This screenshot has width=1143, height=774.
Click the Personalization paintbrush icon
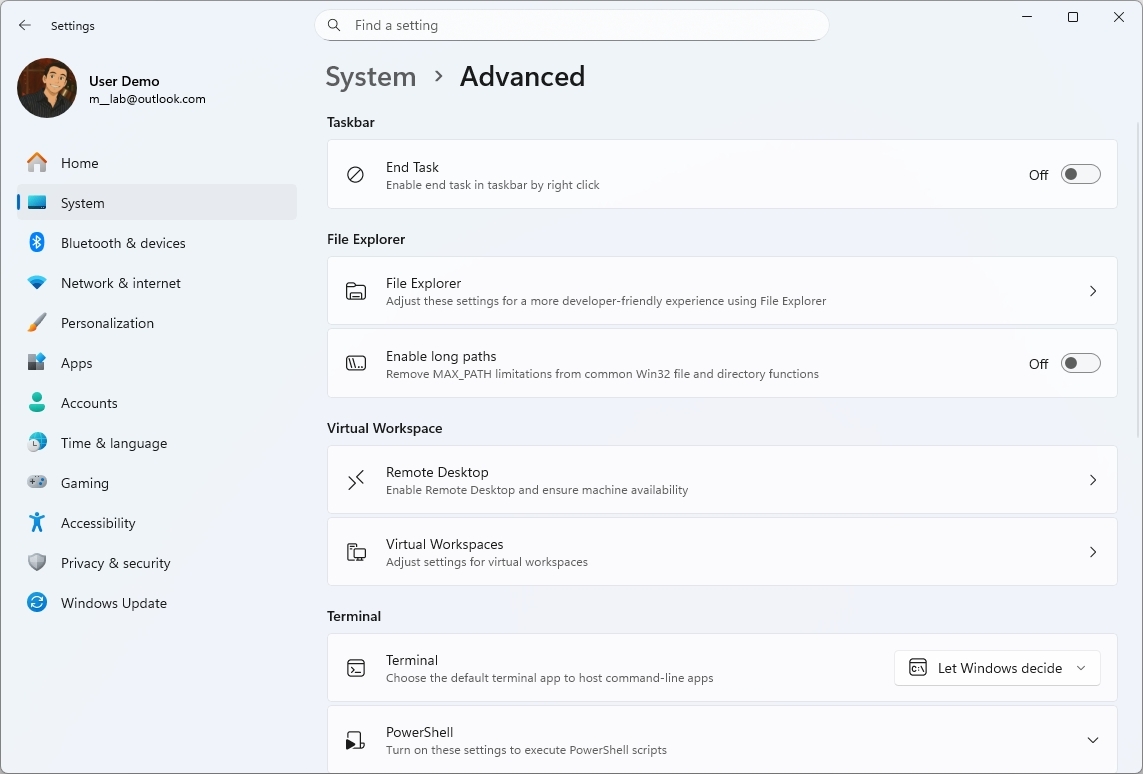pyautogui.click(x=37, y=323)
